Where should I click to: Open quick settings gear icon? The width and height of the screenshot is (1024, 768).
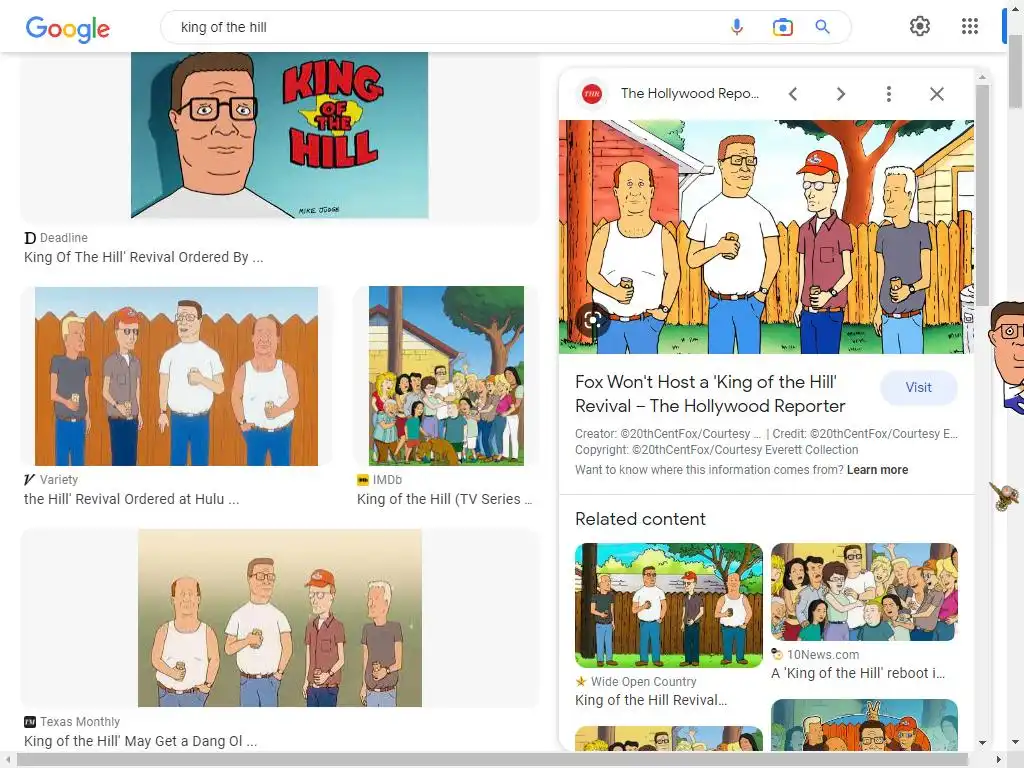[x=920, y=26]
